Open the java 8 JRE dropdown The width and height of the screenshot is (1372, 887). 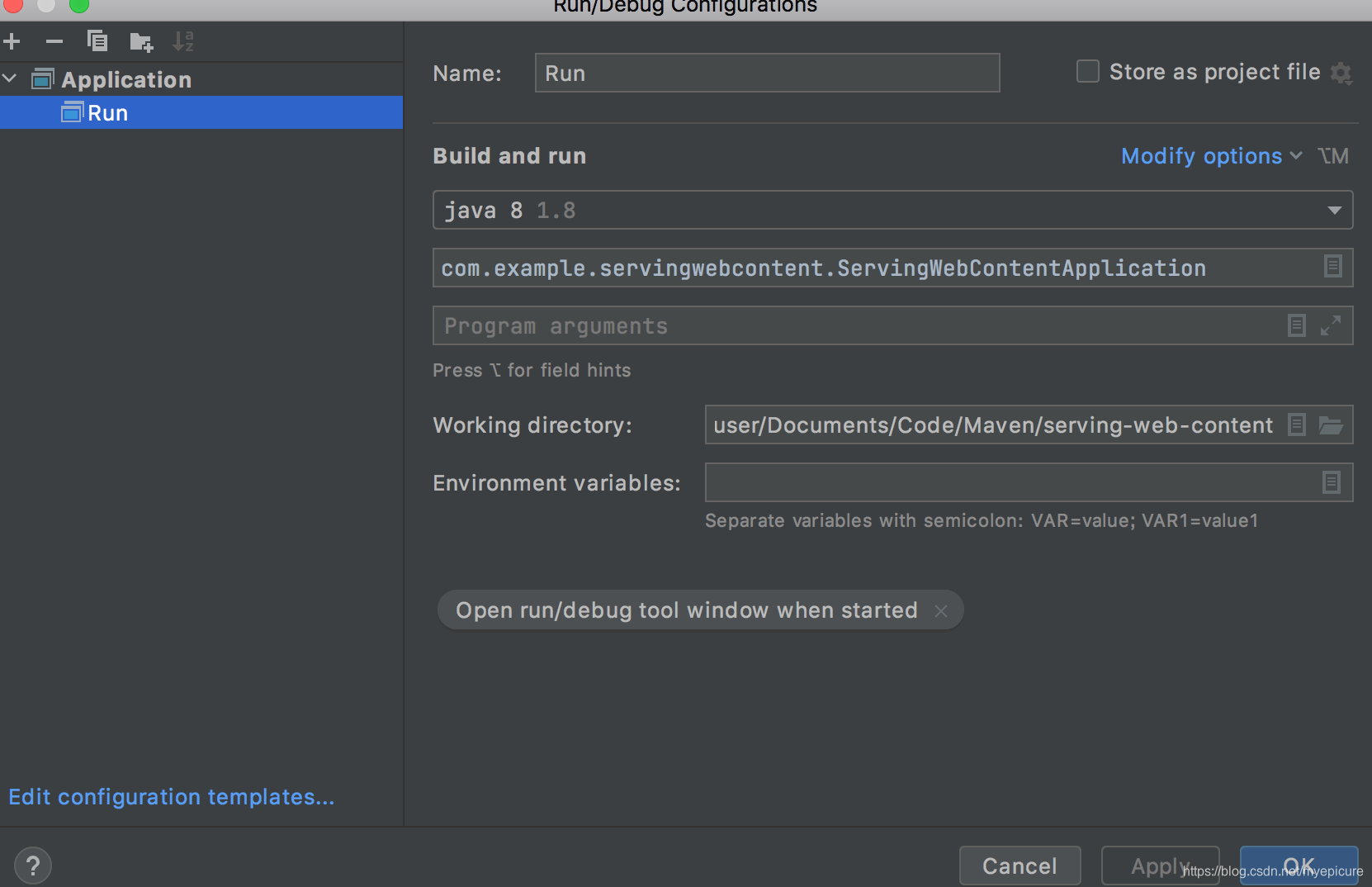pos(1335,210)
